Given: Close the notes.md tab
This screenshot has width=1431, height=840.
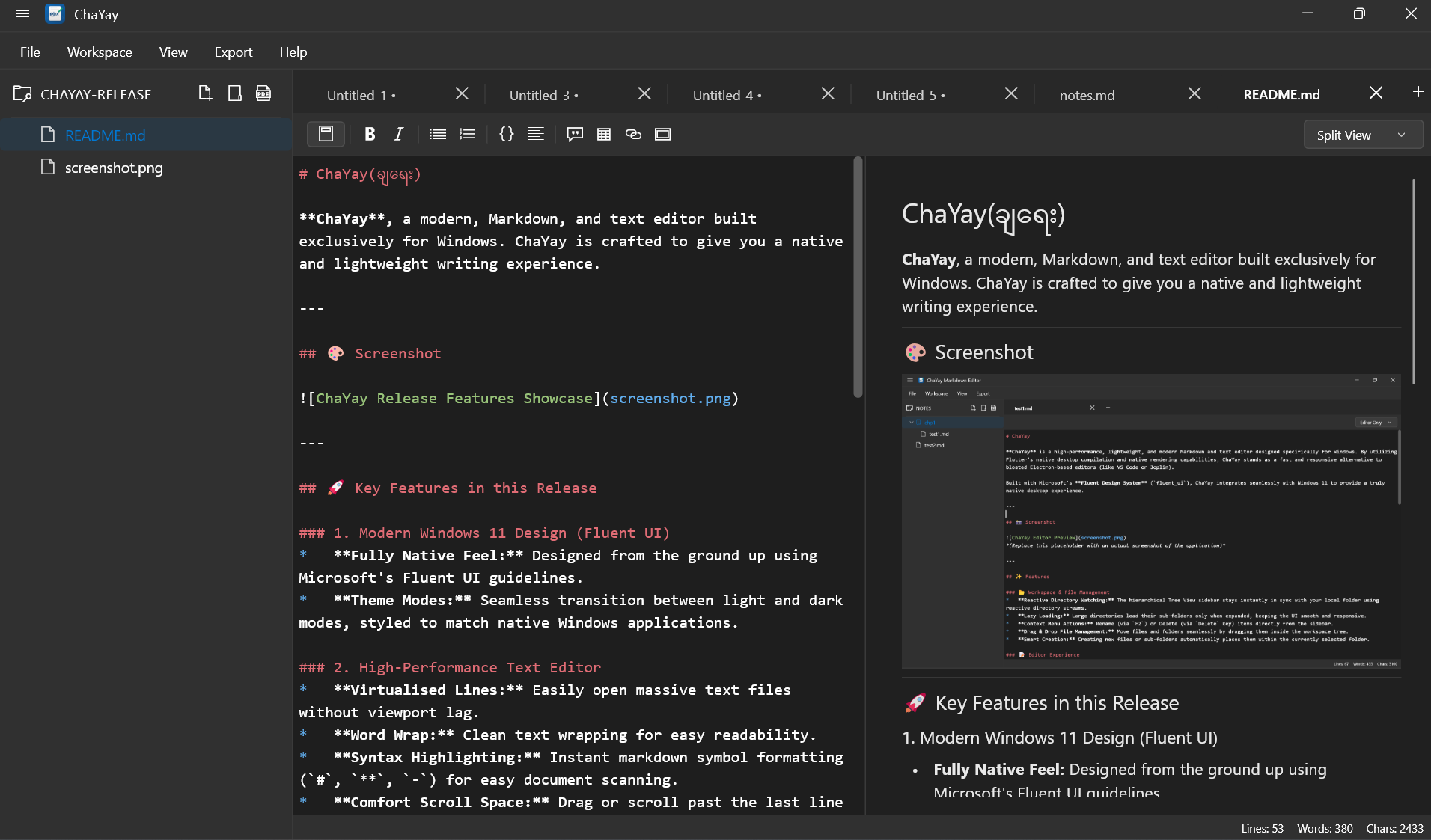Looking at the screenshot, I should point(1194,93).
